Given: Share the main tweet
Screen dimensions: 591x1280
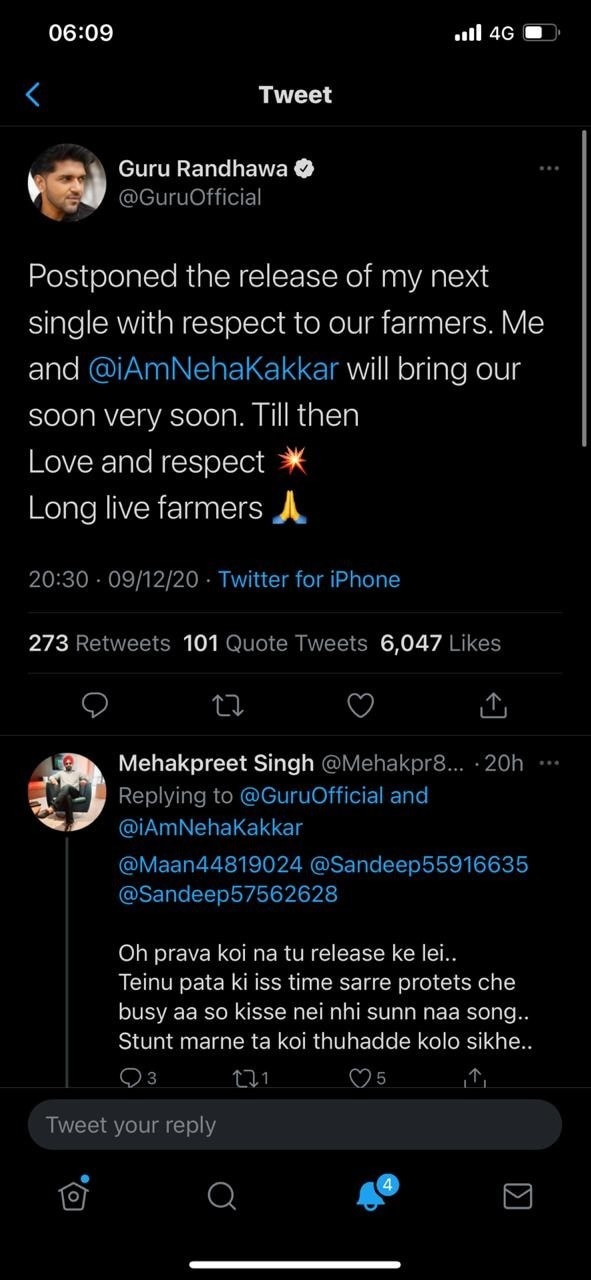Looking at the screenshot, I should click(x=493, y=706).
